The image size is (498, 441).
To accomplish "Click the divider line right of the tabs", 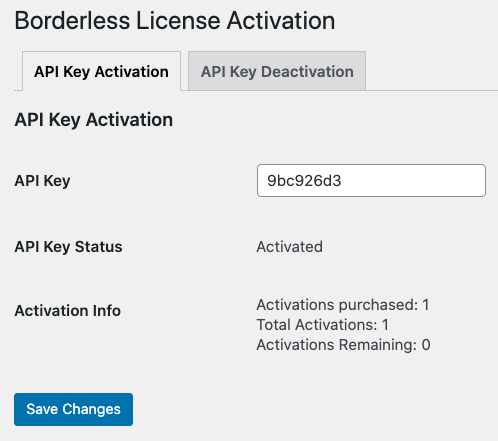I will click(x=432, y=90).
